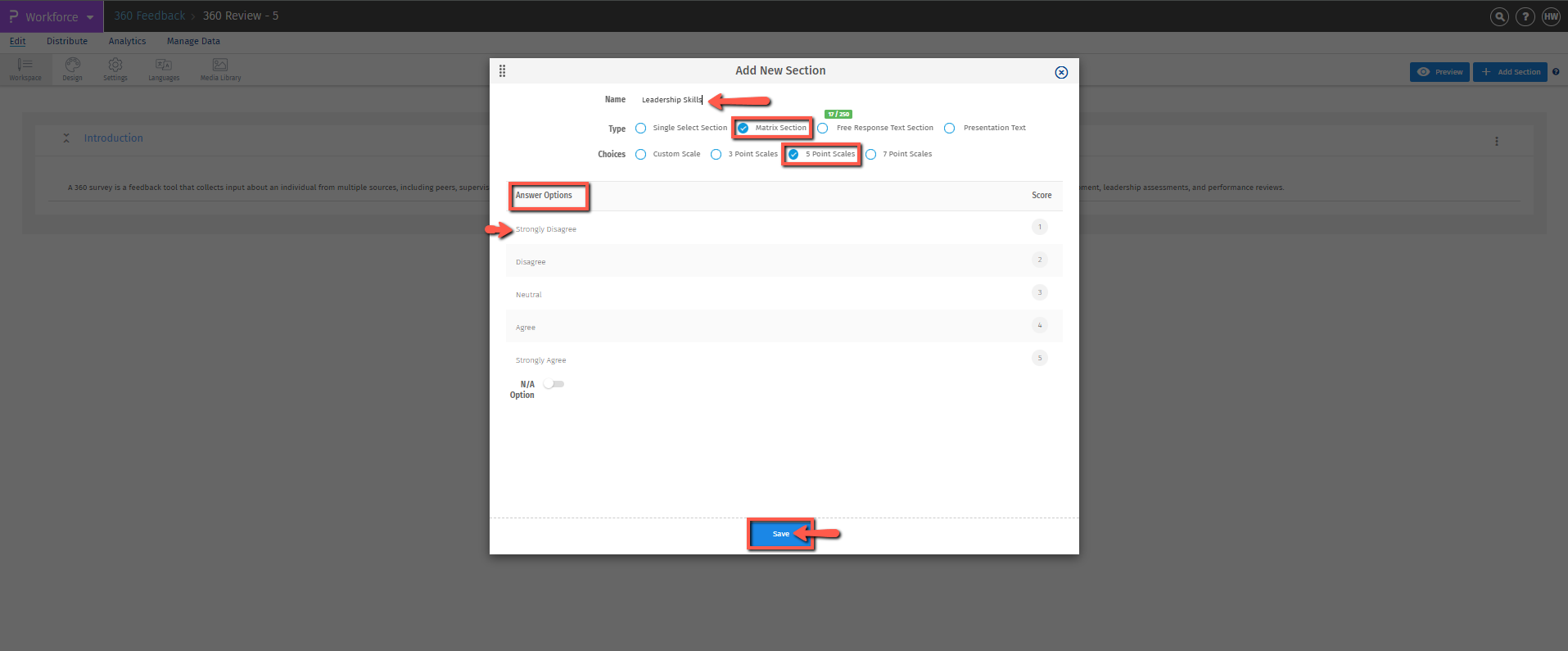Click the 360 Review - 5 breadcrumb

(241, 16)
